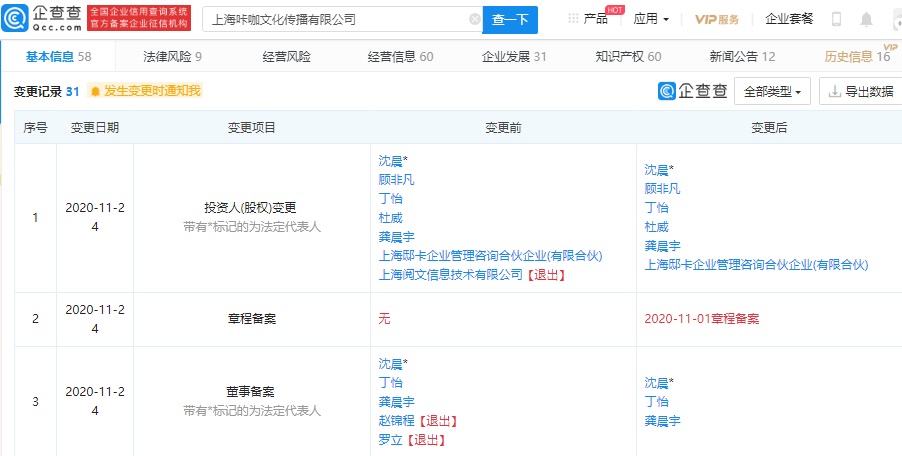Switch to the 历史信息 tab
Image resolution: width=902 pixels, height=456 pixels.
[x=857, y=56]
